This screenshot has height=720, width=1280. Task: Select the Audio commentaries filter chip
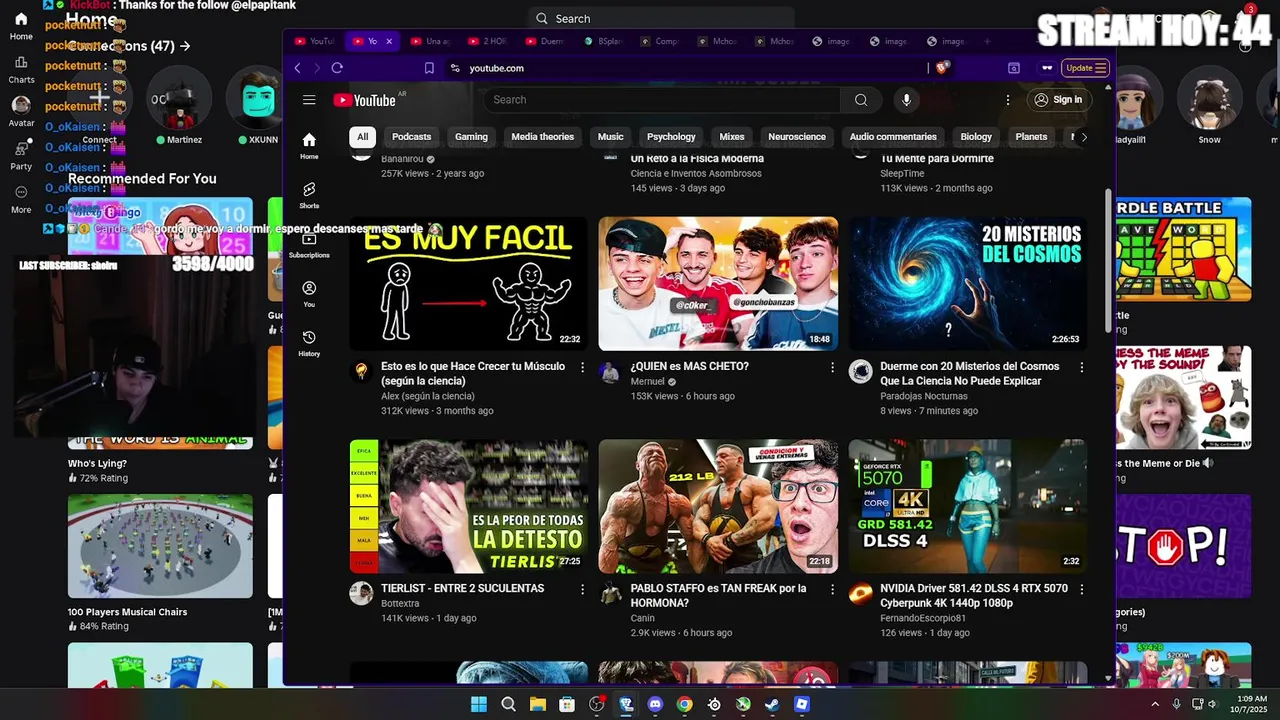coord(893,137)
